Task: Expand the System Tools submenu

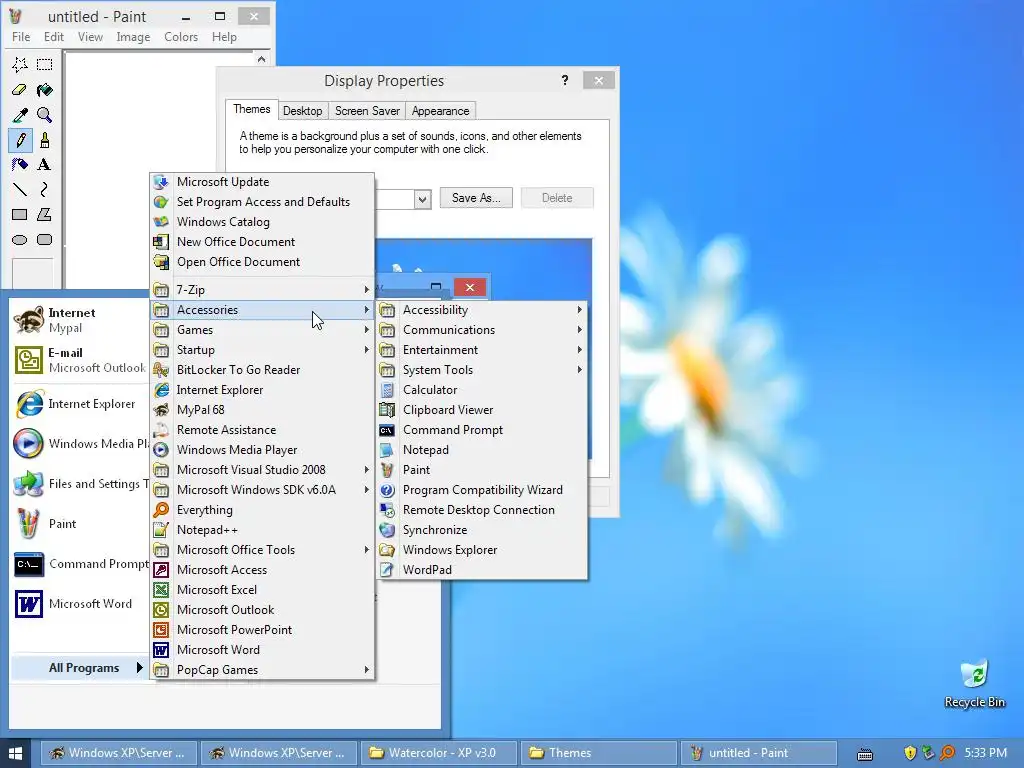Action: 482,370
